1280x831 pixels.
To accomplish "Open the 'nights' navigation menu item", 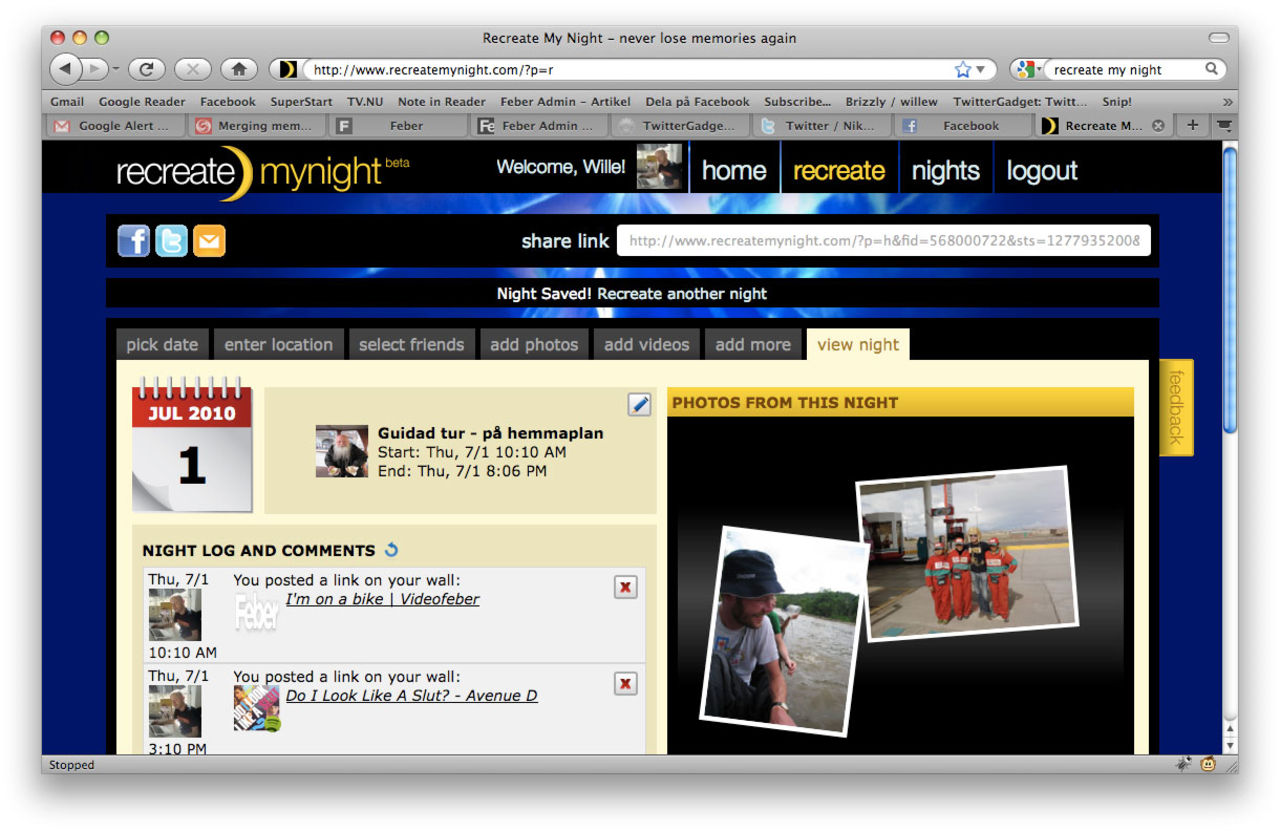I will click(x=945, y=171).
